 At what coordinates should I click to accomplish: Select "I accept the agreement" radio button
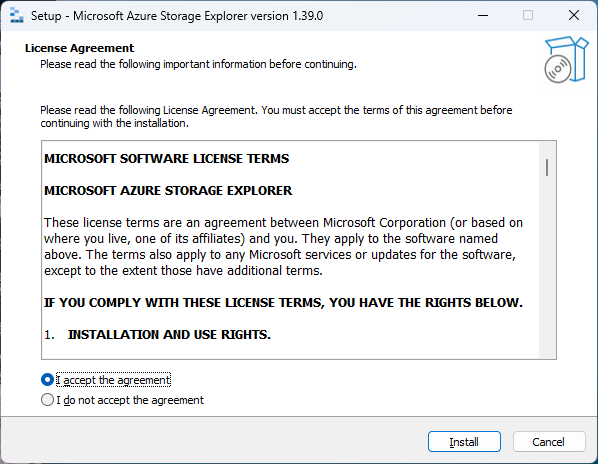[x=47, y=380]
